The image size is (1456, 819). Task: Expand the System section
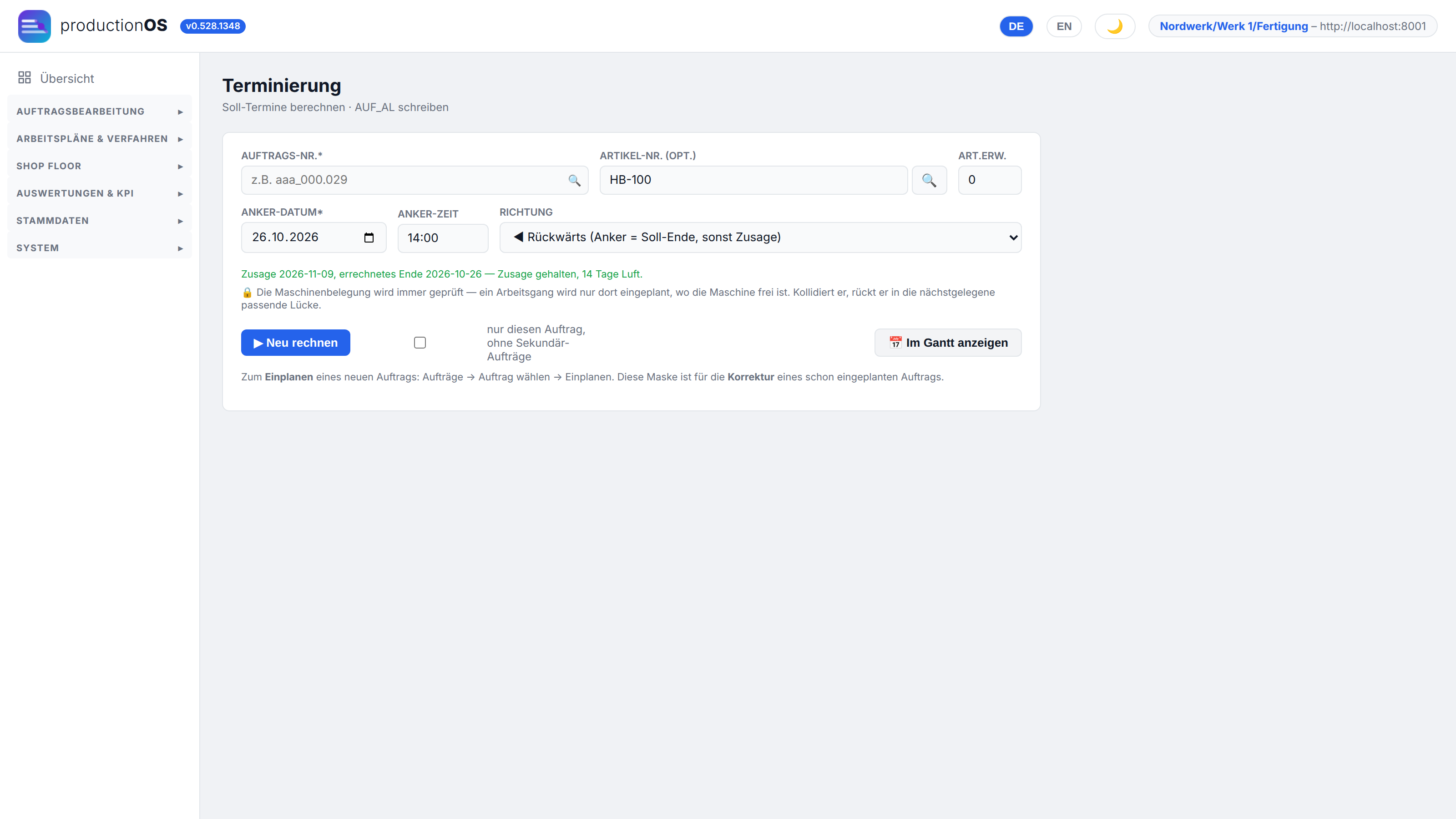pos(100,248)
